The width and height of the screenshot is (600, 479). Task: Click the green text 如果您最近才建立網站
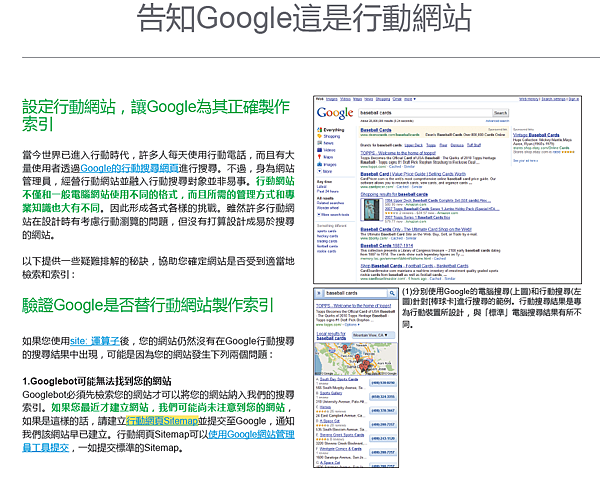[100, 407]
